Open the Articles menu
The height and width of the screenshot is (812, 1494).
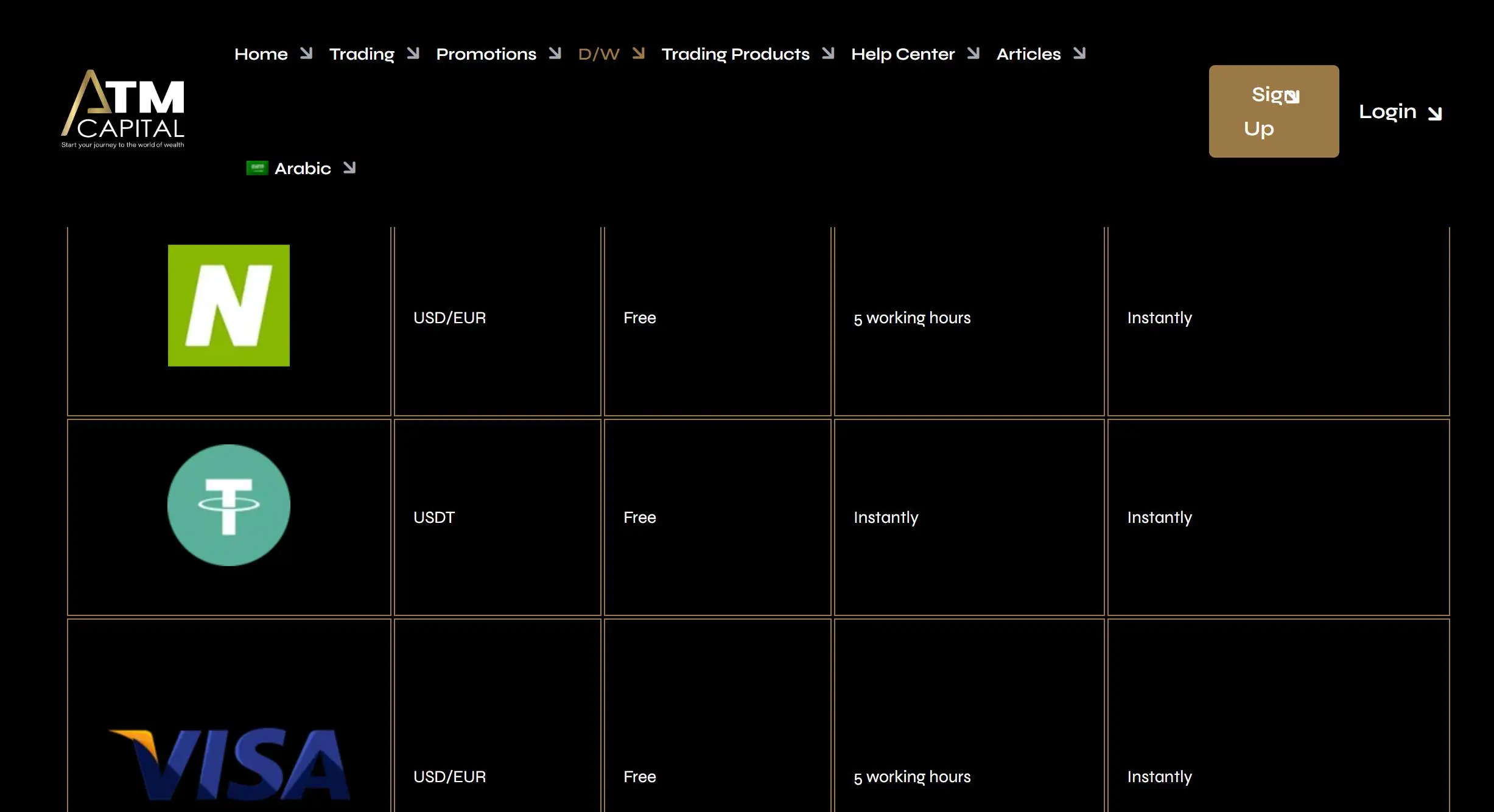[1029, 54]
